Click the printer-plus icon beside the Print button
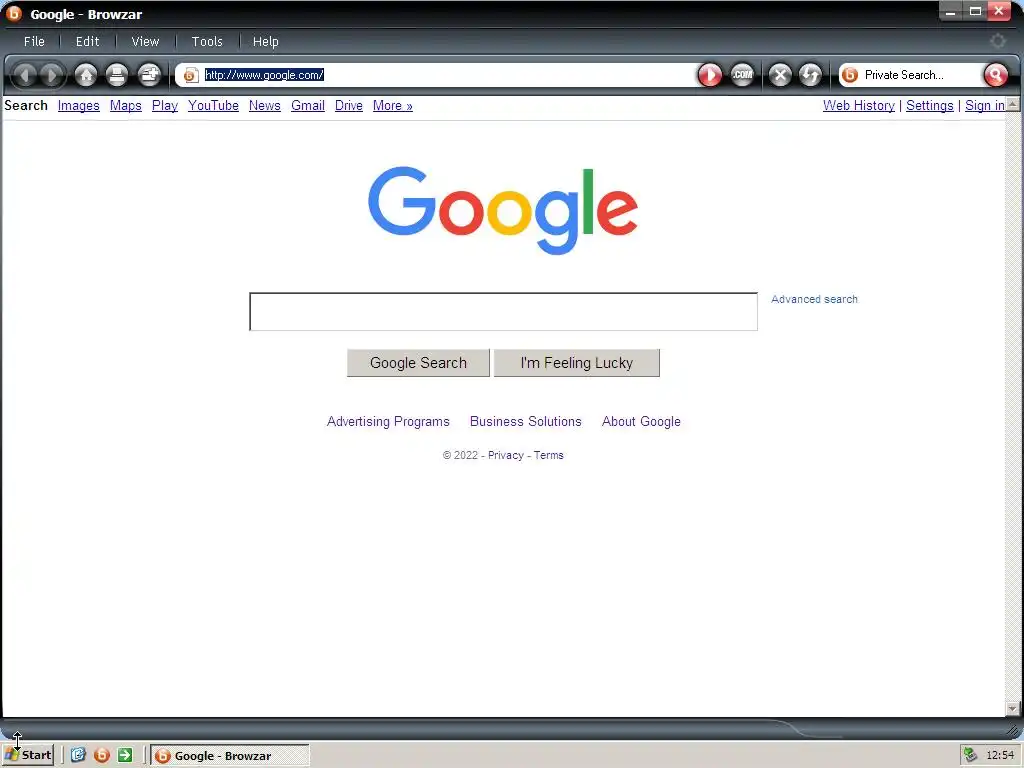Screen dimensions: 1024x768 [x=150, y=75]
